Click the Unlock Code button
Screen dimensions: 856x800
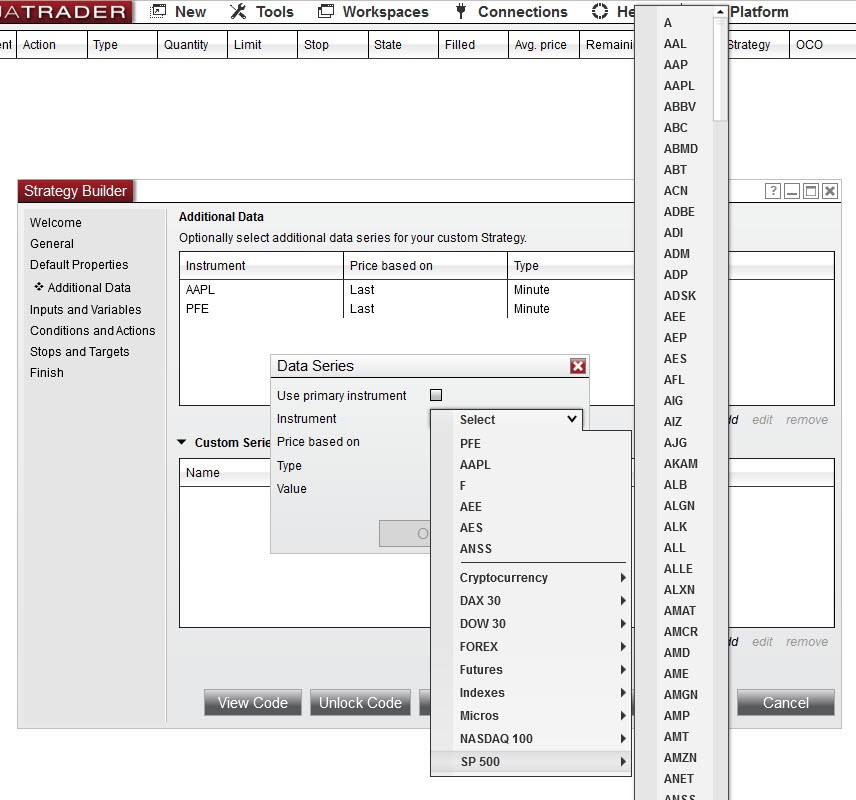coord(360,702)
